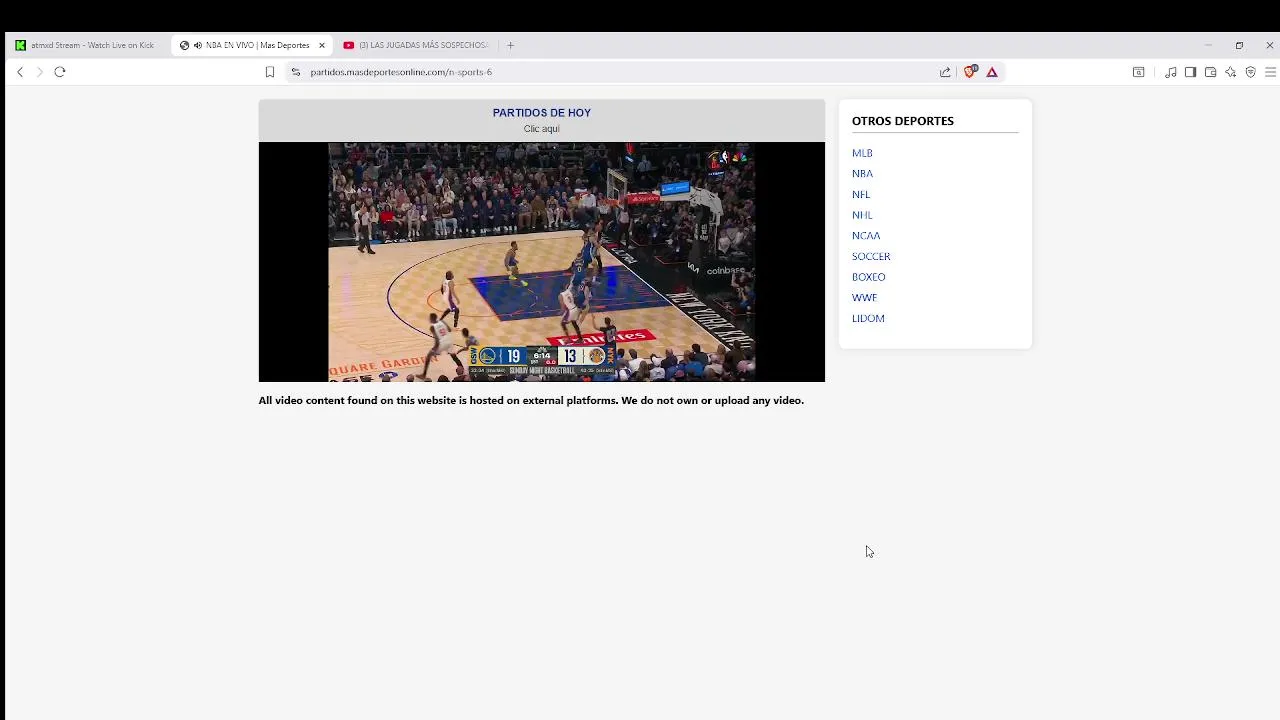Open the Brave Rewards triangle icon

(x=992, y=72)
